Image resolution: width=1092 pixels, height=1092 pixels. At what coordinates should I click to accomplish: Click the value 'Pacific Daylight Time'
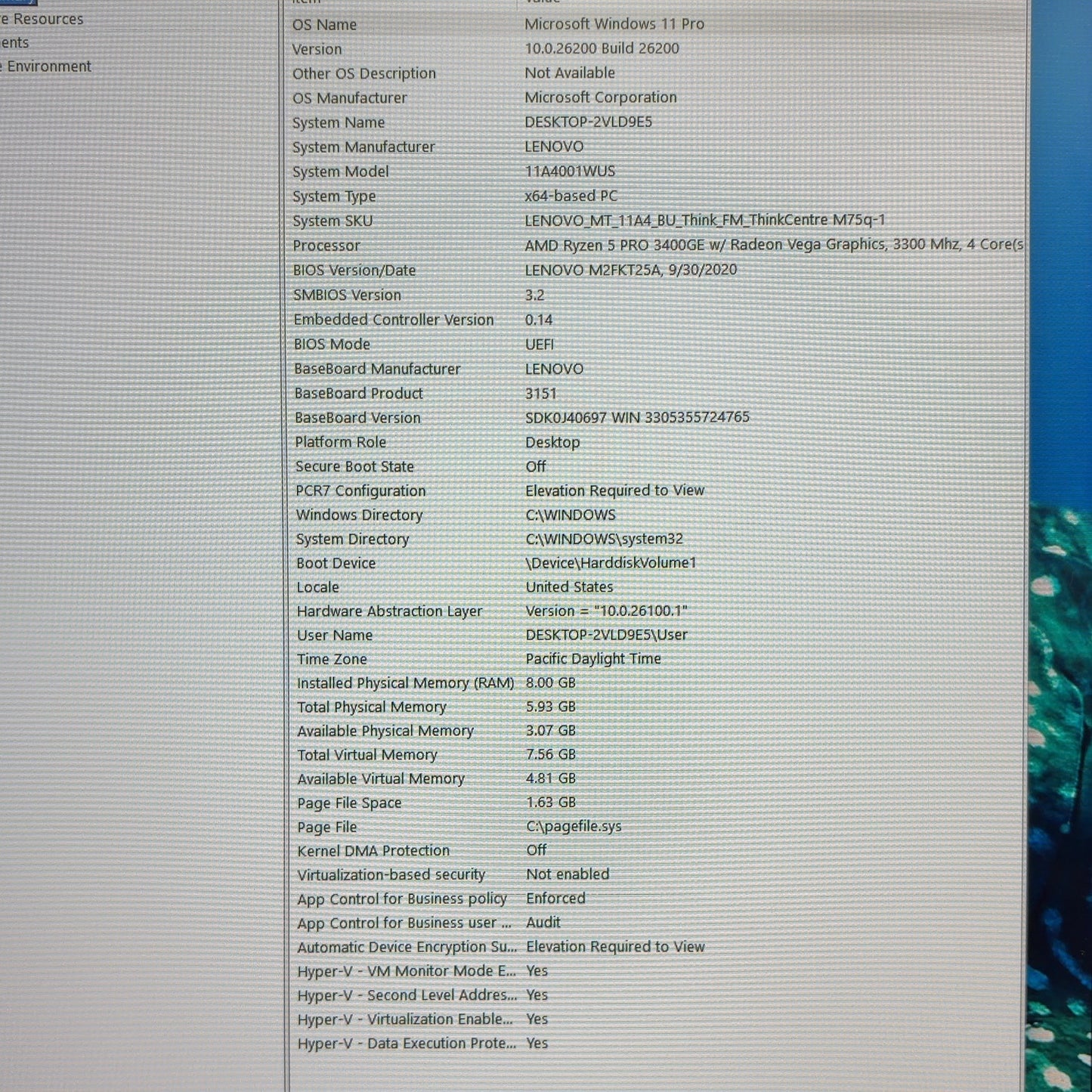(593, 659)
